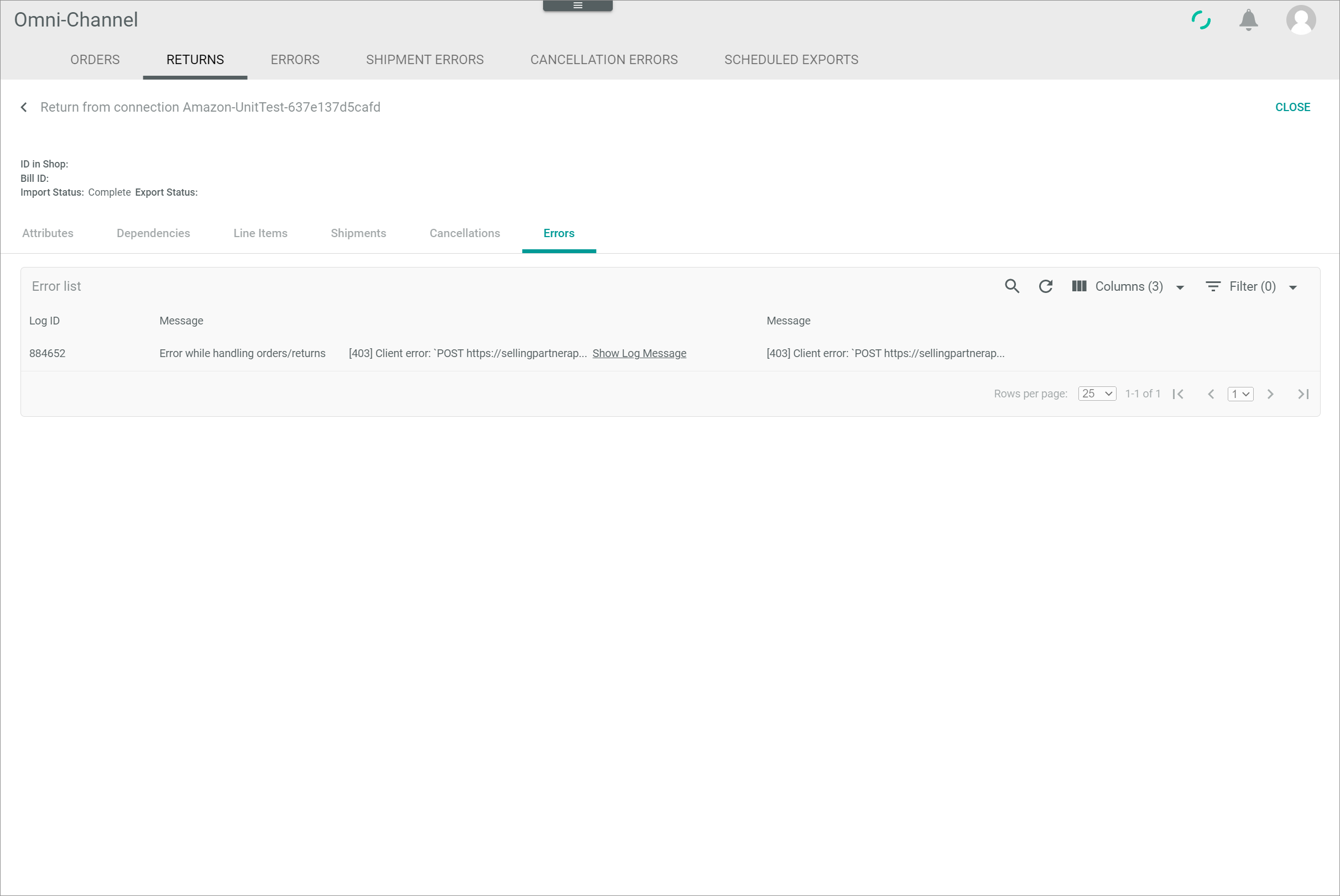The height and width of the screenshot is (896, 1340).
Task: Expand the Columns (3) dropdown arrow
Action: 1180,287
